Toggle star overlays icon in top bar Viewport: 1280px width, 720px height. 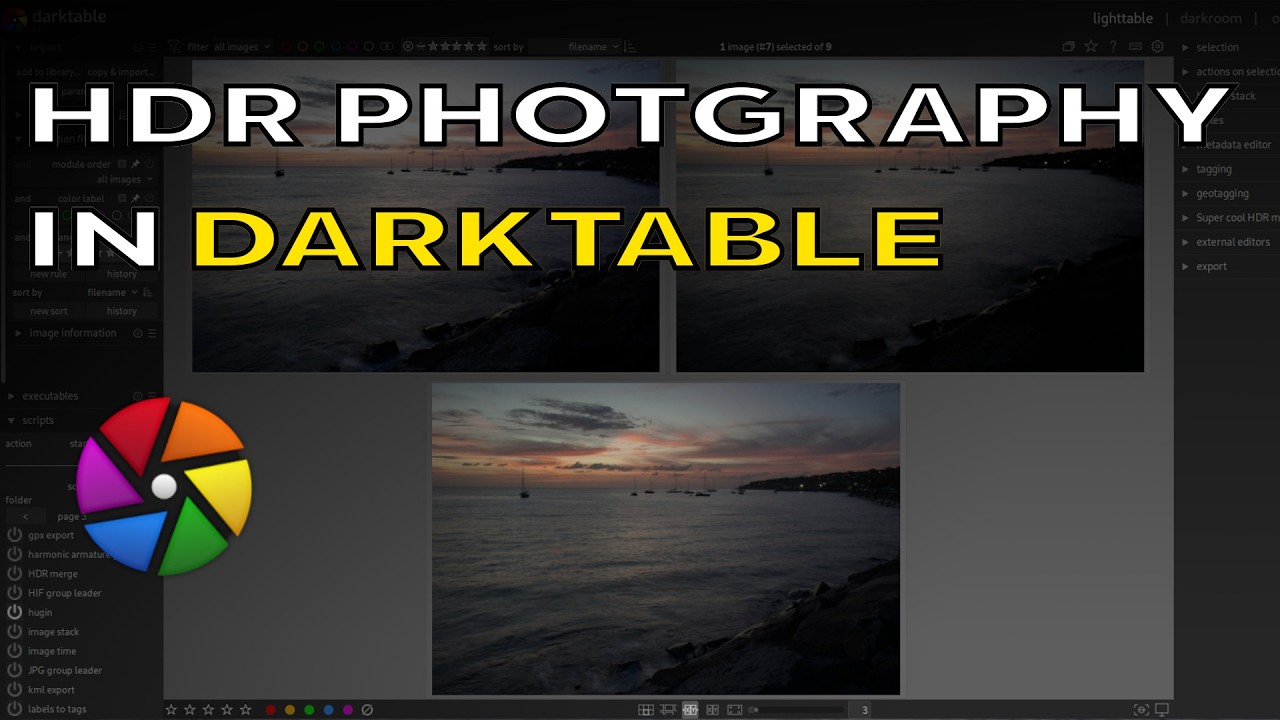(x=1091, y=46)
